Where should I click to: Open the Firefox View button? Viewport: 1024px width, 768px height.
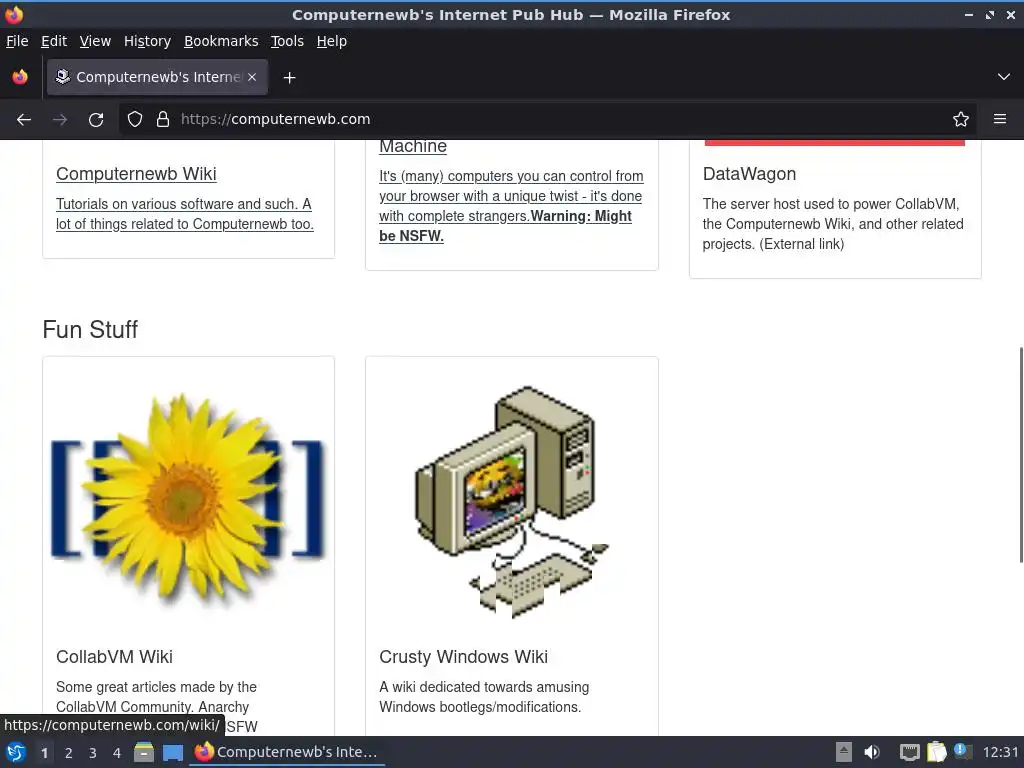20,77
